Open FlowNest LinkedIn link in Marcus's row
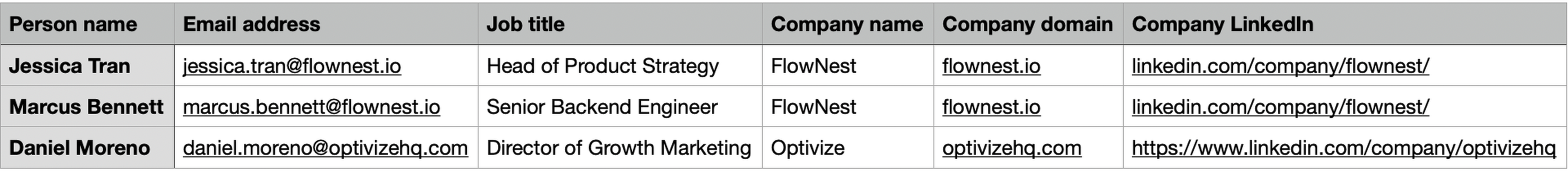The image size is (1568, 172). pos(1280,107)
